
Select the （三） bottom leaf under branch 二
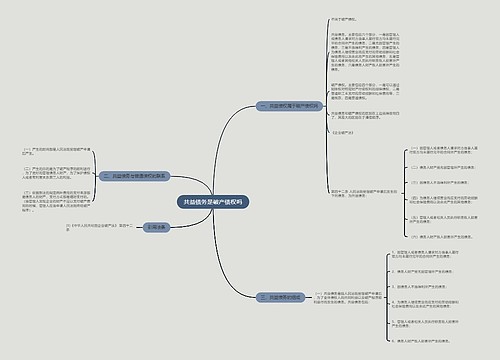(x=56, y=201)
